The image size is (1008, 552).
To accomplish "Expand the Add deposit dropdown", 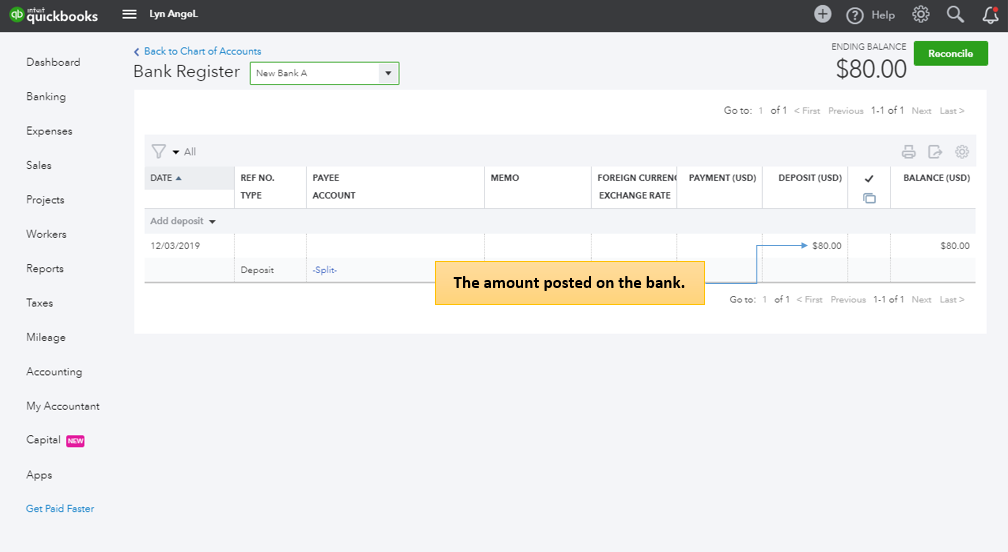I will [x=183, y=221].
